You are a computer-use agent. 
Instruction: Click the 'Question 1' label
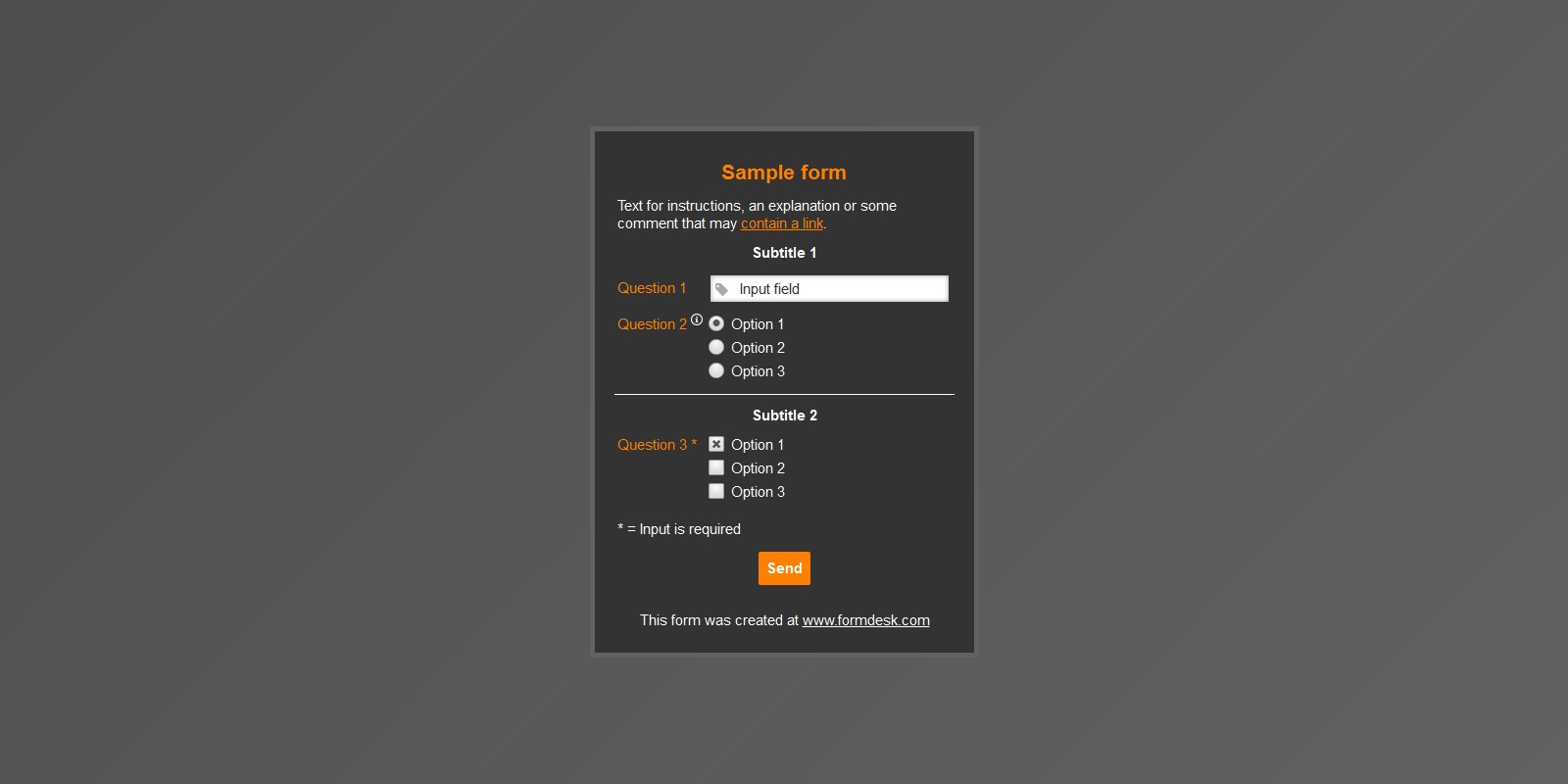tap(652, 288)
